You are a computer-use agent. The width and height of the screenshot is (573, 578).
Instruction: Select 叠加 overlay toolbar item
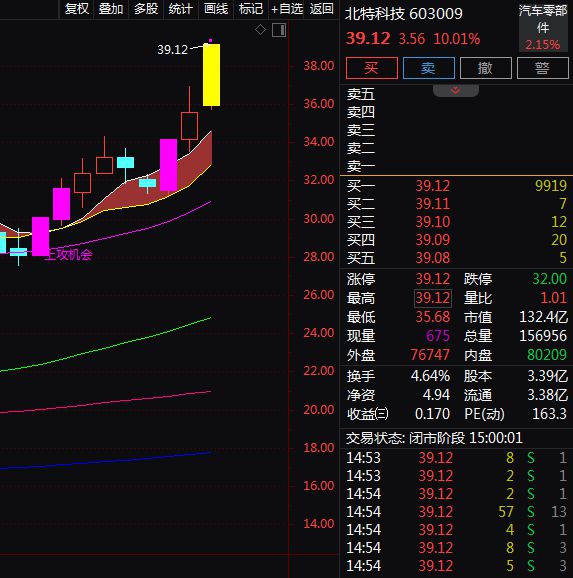[111, 8]
